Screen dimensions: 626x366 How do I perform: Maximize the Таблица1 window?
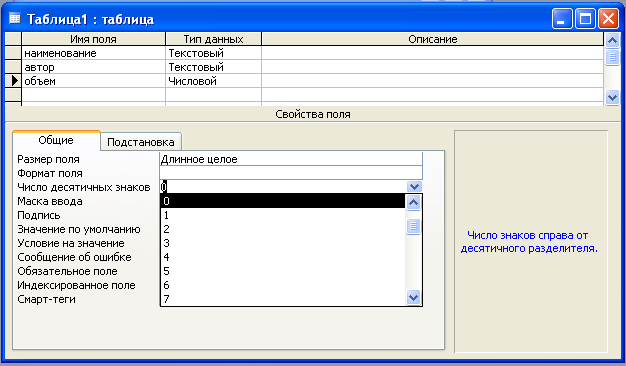click(585, 19)
